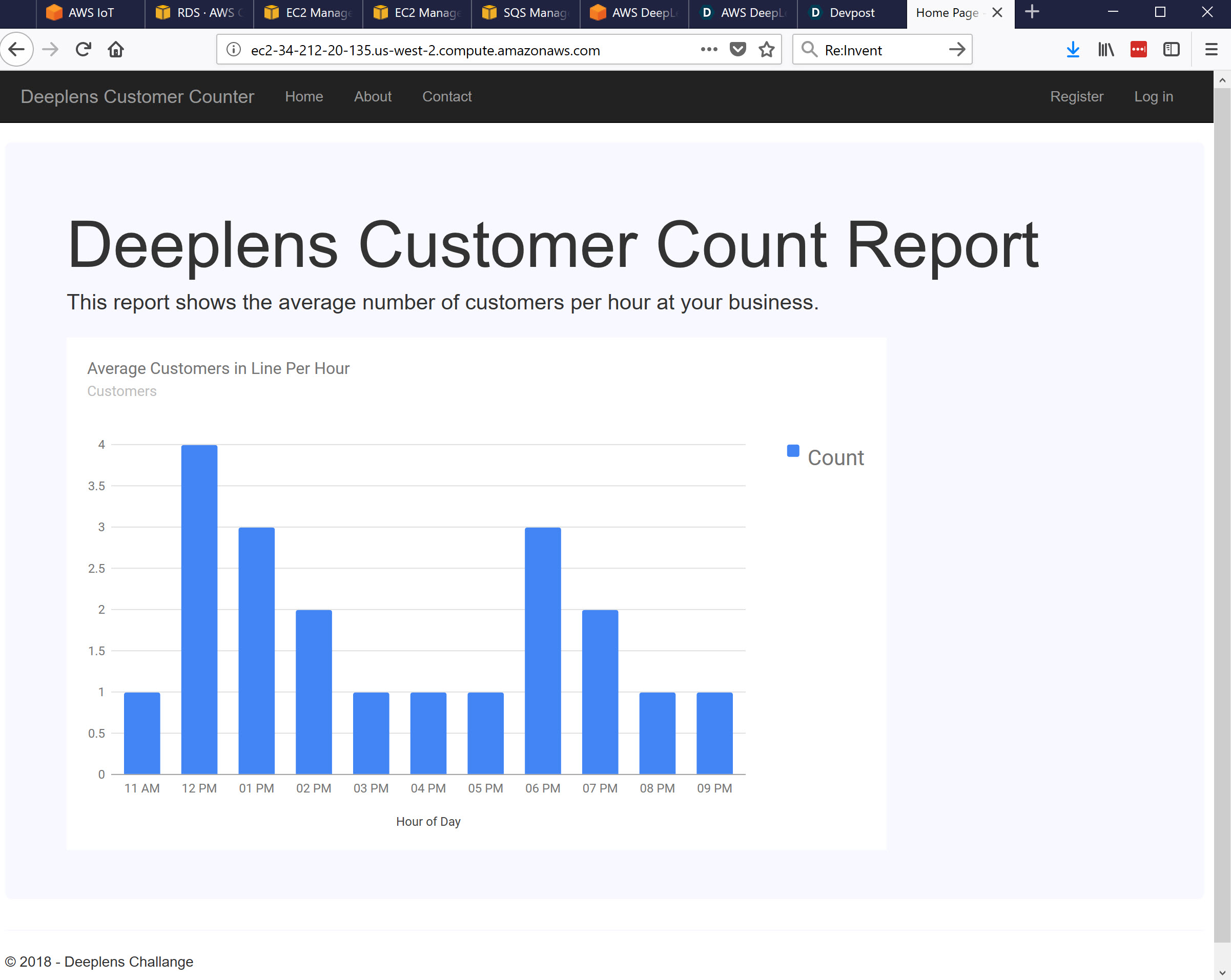Click the About navigation link
Screen dimensions: 1231x980
pos(372,96)
